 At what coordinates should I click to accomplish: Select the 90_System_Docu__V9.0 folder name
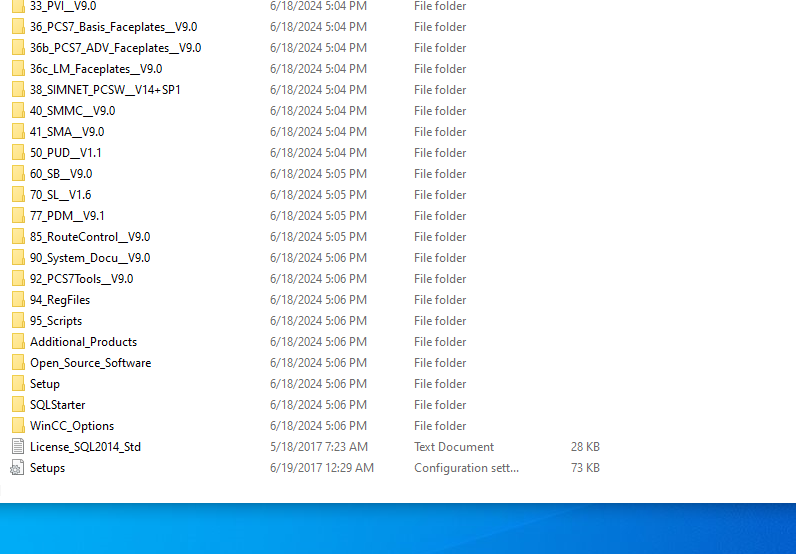point(90,257)
